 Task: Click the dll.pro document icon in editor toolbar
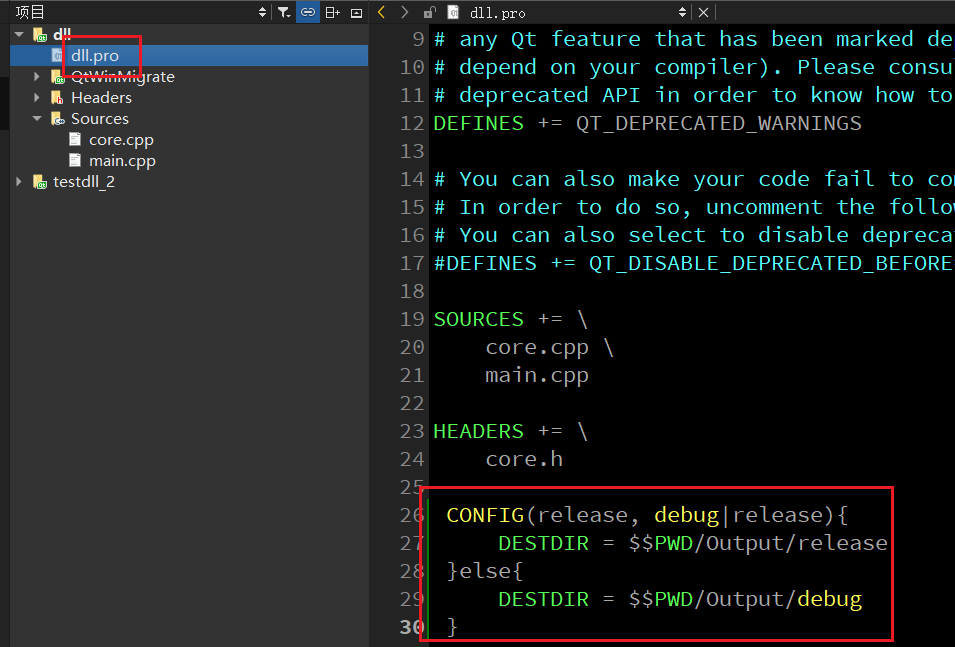click(453, 12)
